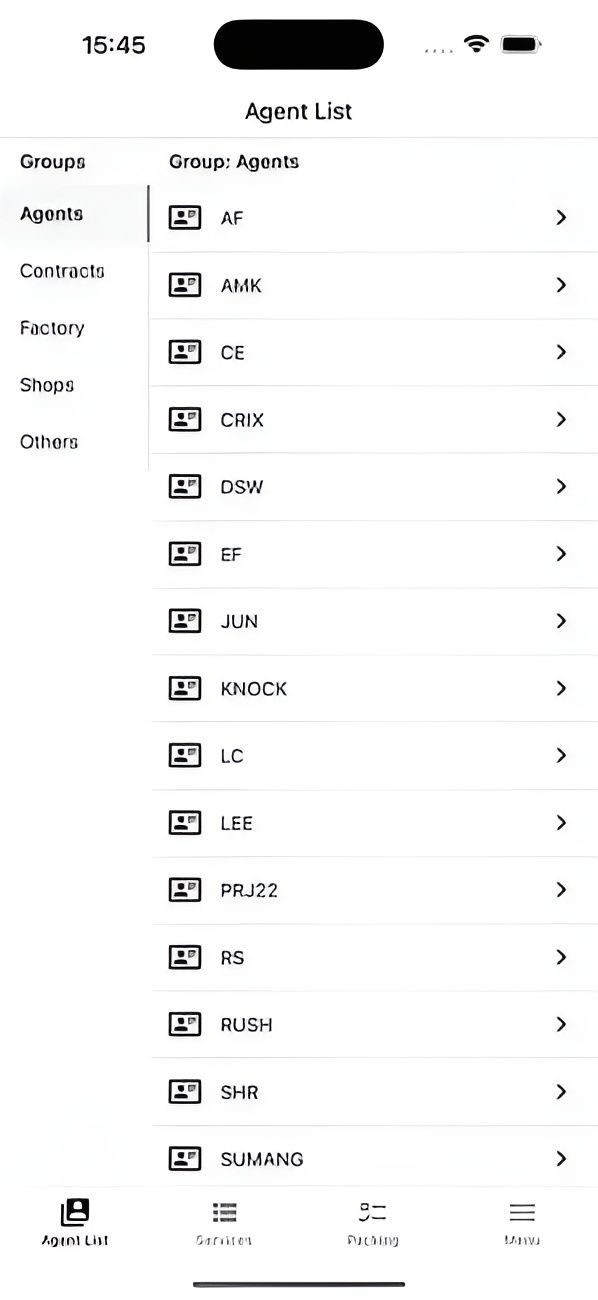This screenshot has height=1300, width=598.
Task: Tap the contact card icon beside AF
Action: pyautogui.click(x=185, y=217)
